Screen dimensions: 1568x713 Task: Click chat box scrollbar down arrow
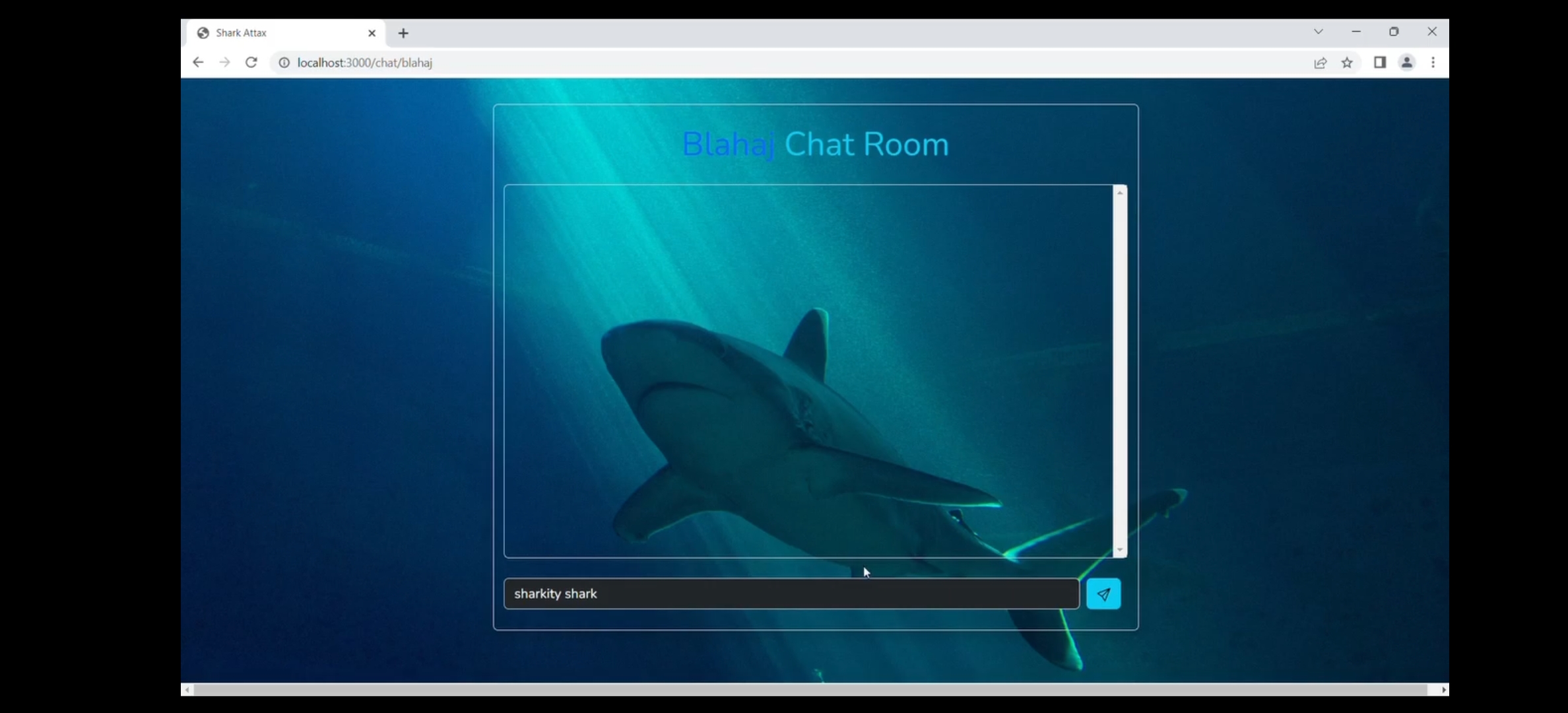pyautogui.click(x=1119, y=550)
